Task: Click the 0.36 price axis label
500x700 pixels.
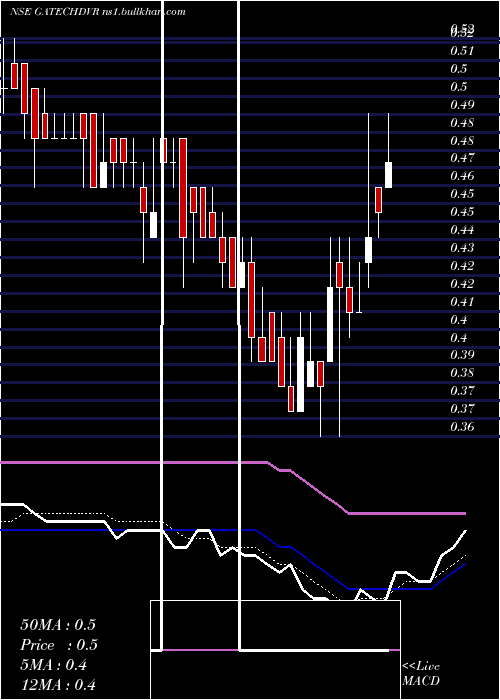Action: click(462, 427)
